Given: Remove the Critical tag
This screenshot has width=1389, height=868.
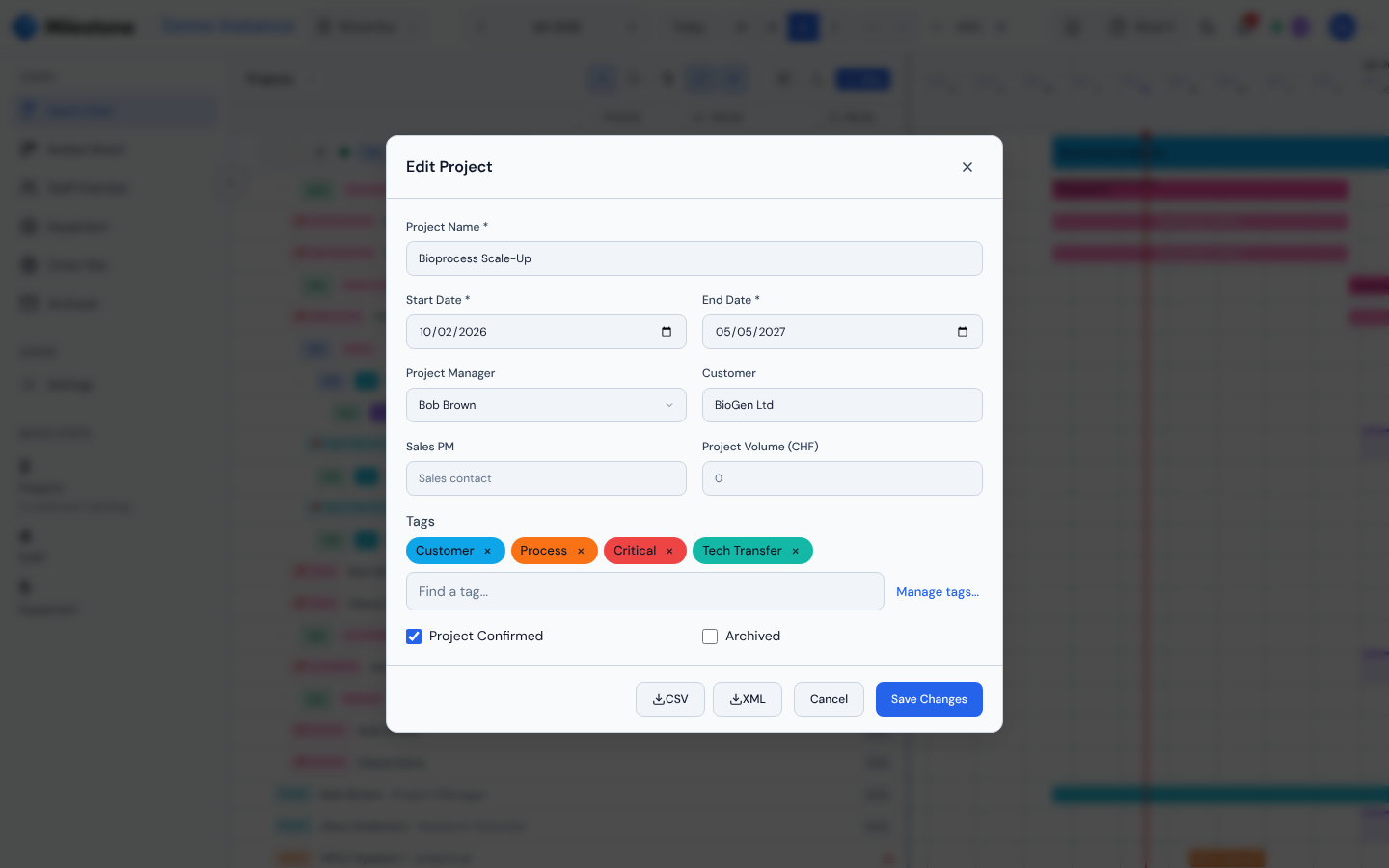Looking at the screenshot, I should tap(669, 551).
